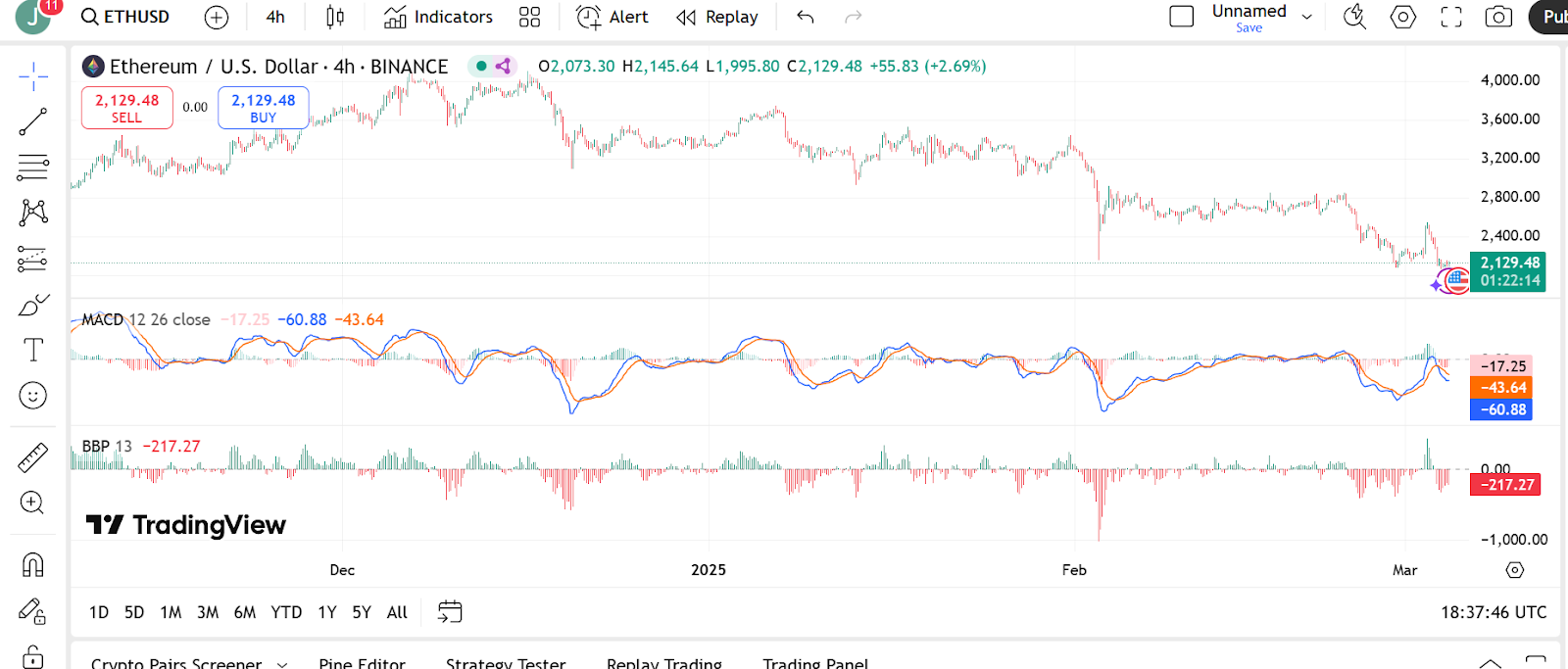Undo the last chart action
This screenshot has height=669, width=1568.
coord(806,17)
